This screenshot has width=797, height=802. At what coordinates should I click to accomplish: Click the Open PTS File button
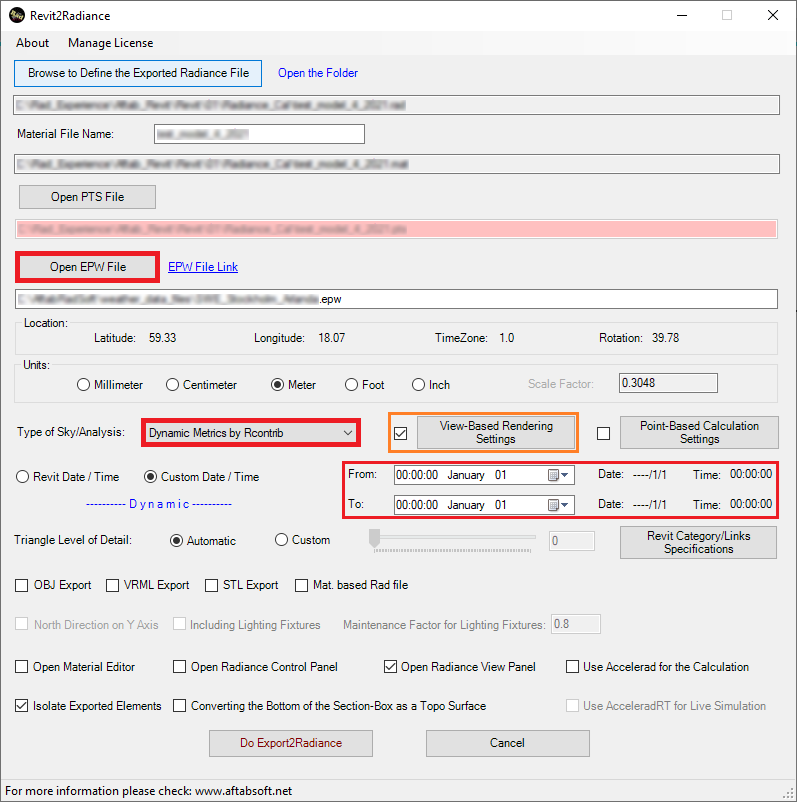87,197
